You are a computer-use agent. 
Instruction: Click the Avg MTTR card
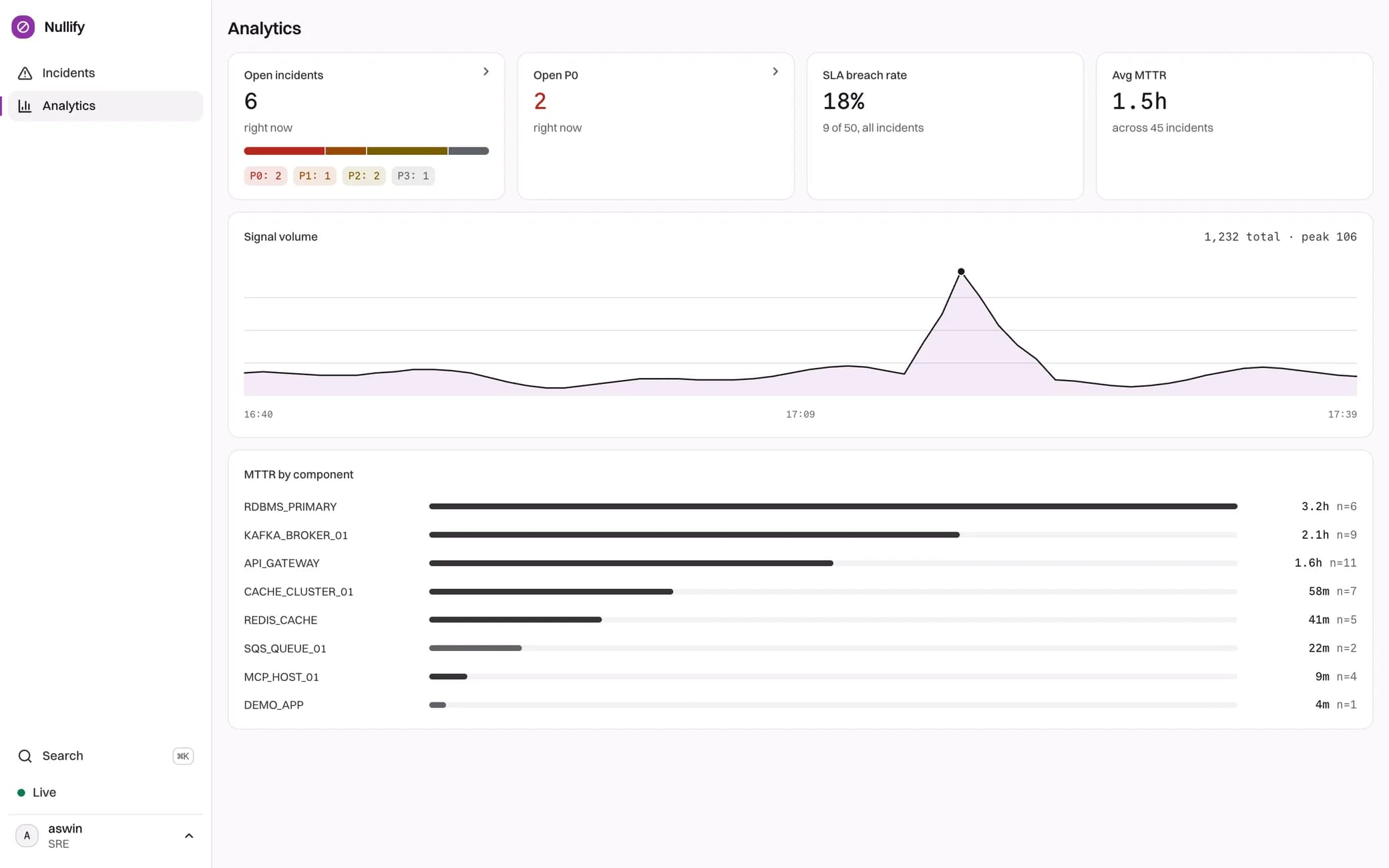pos(1234,126)
